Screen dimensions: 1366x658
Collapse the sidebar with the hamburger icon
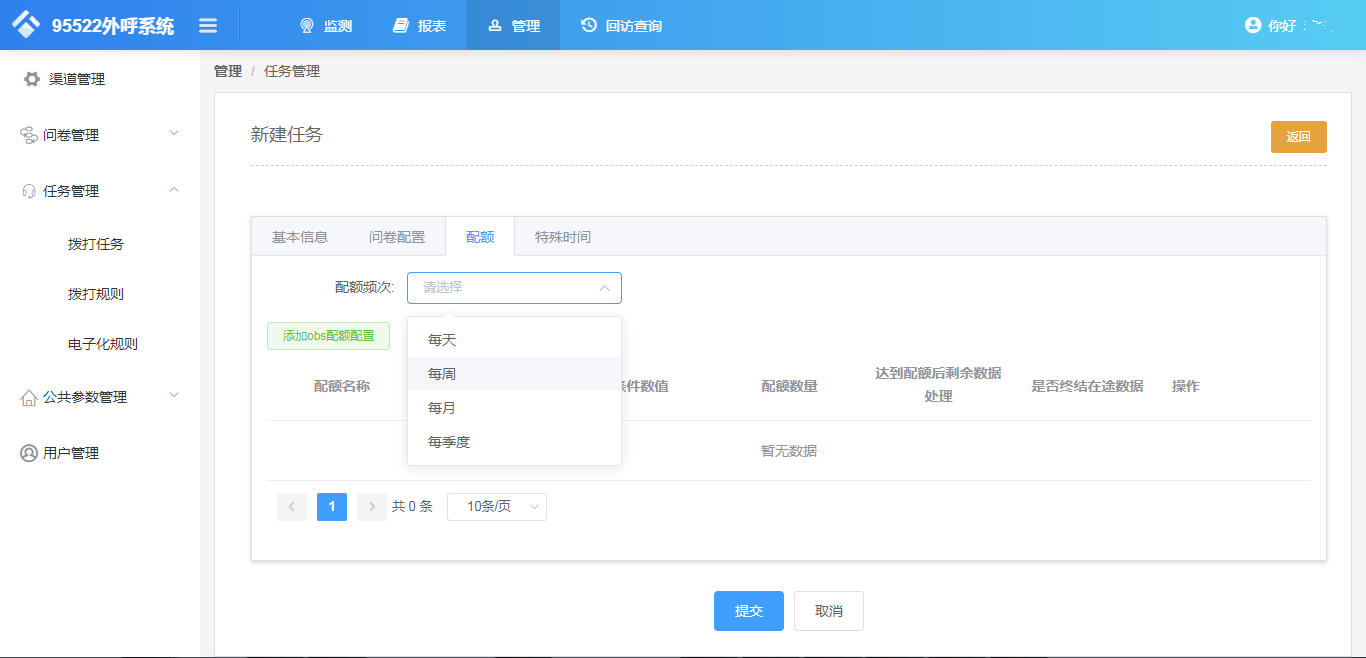pyautogui.click(x=208, y=25)
